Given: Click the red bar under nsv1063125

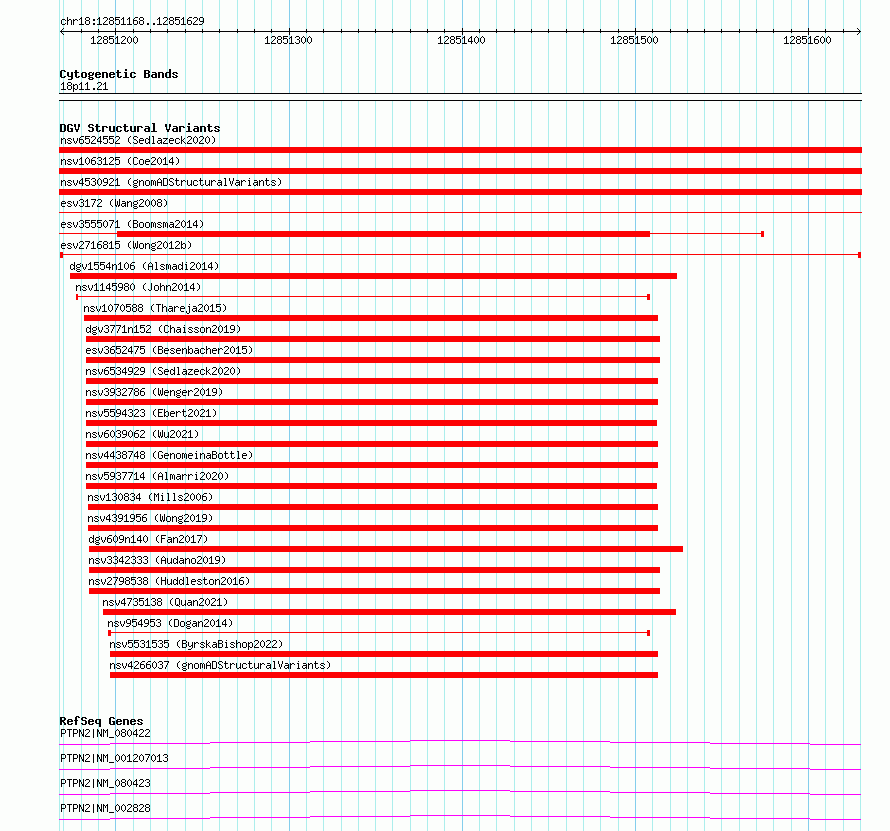Looking at the screenshot, I should click(x=460, y=171).
